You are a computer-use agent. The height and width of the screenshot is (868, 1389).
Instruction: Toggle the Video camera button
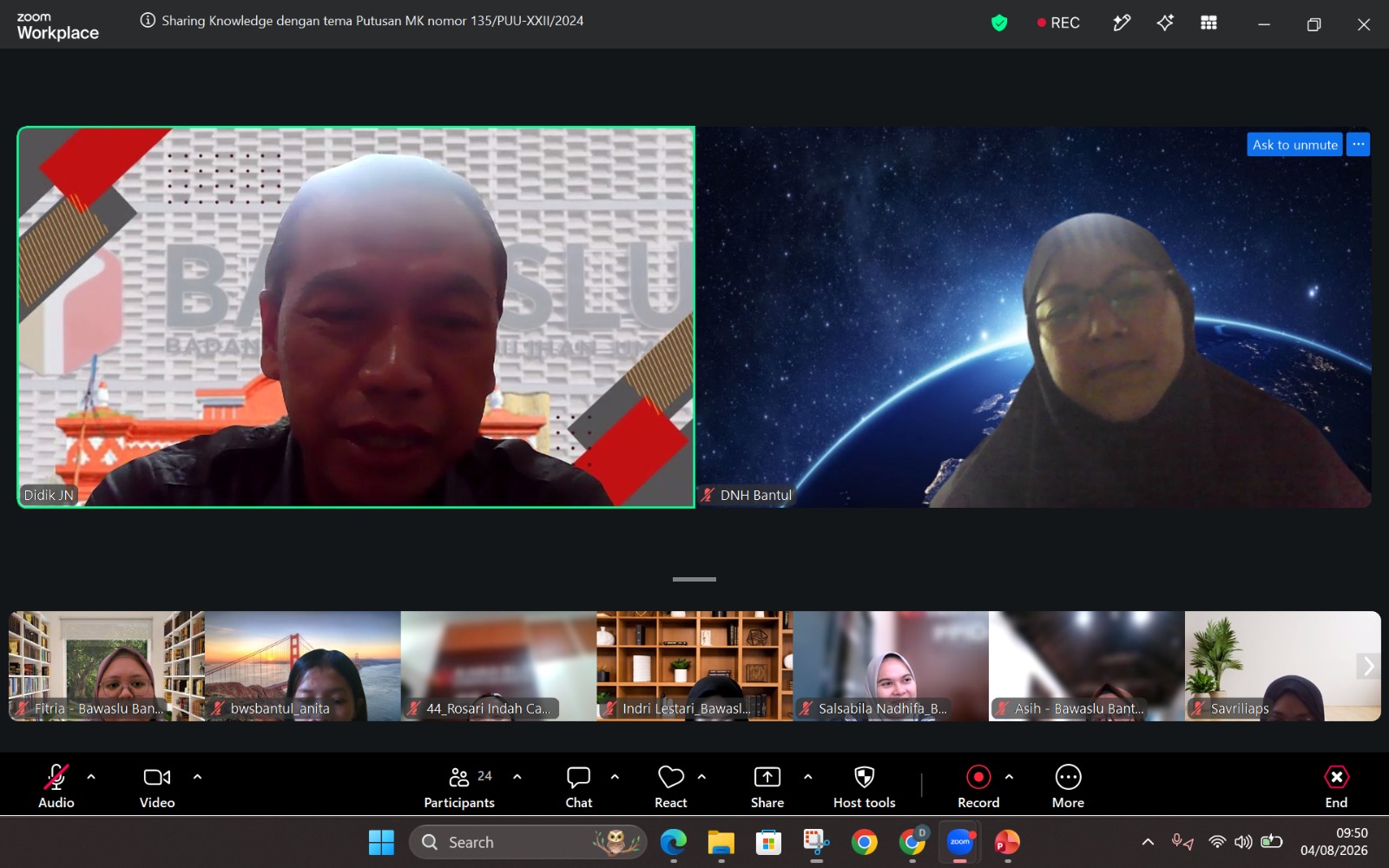click(157, 786)
